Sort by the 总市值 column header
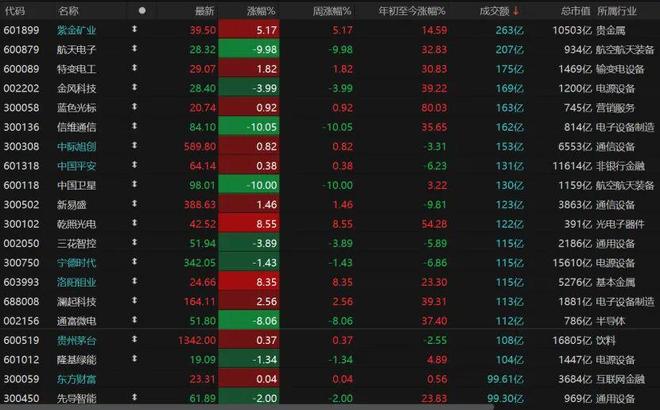 [575, 11]
